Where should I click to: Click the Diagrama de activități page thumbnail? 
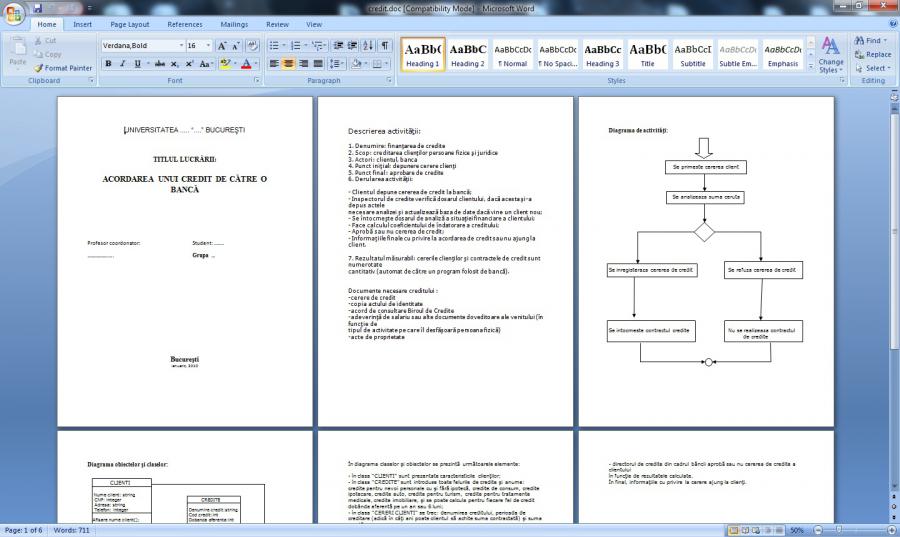(705, 262)
